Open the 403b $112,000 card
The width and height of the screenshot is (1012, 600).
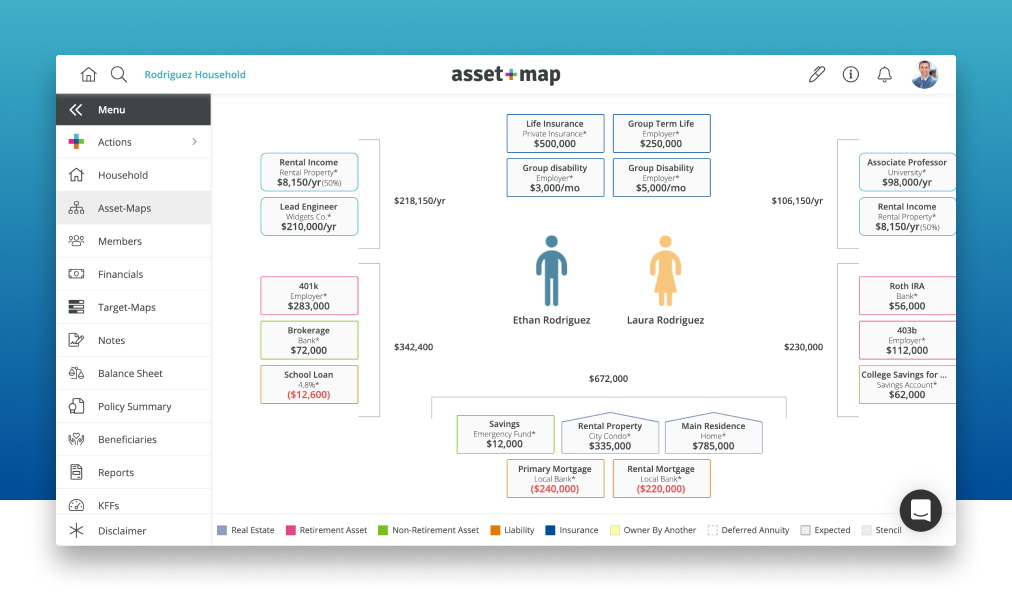[x=907, y=340]
